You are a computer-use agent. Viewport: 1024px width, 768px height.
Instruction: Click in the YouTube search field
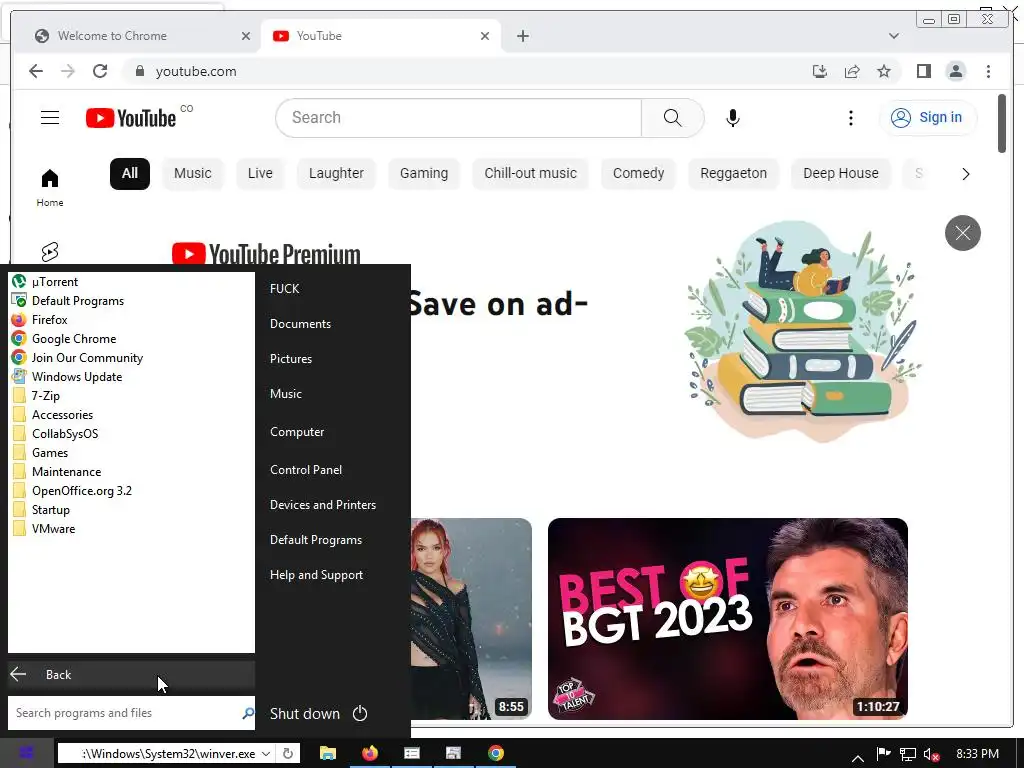point(459,118)
